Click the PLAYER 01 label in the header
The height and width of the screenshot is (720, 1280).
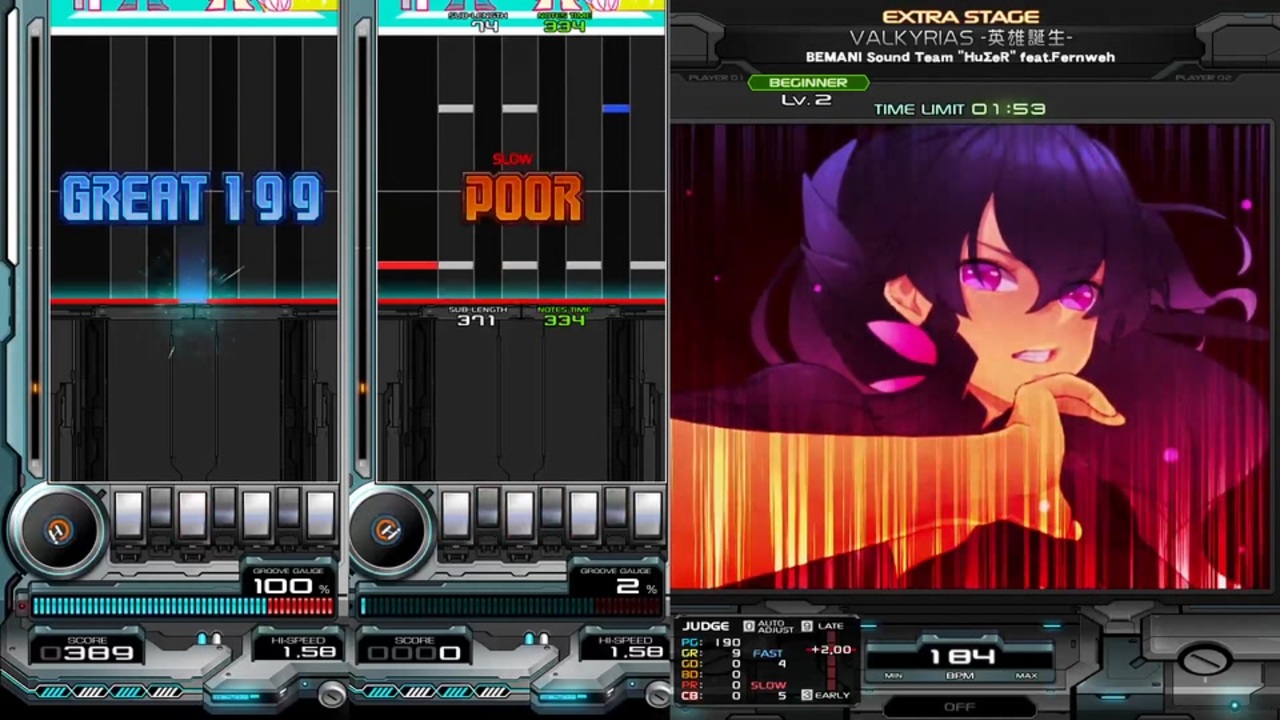pyautogui.click(x=716, y=78)
